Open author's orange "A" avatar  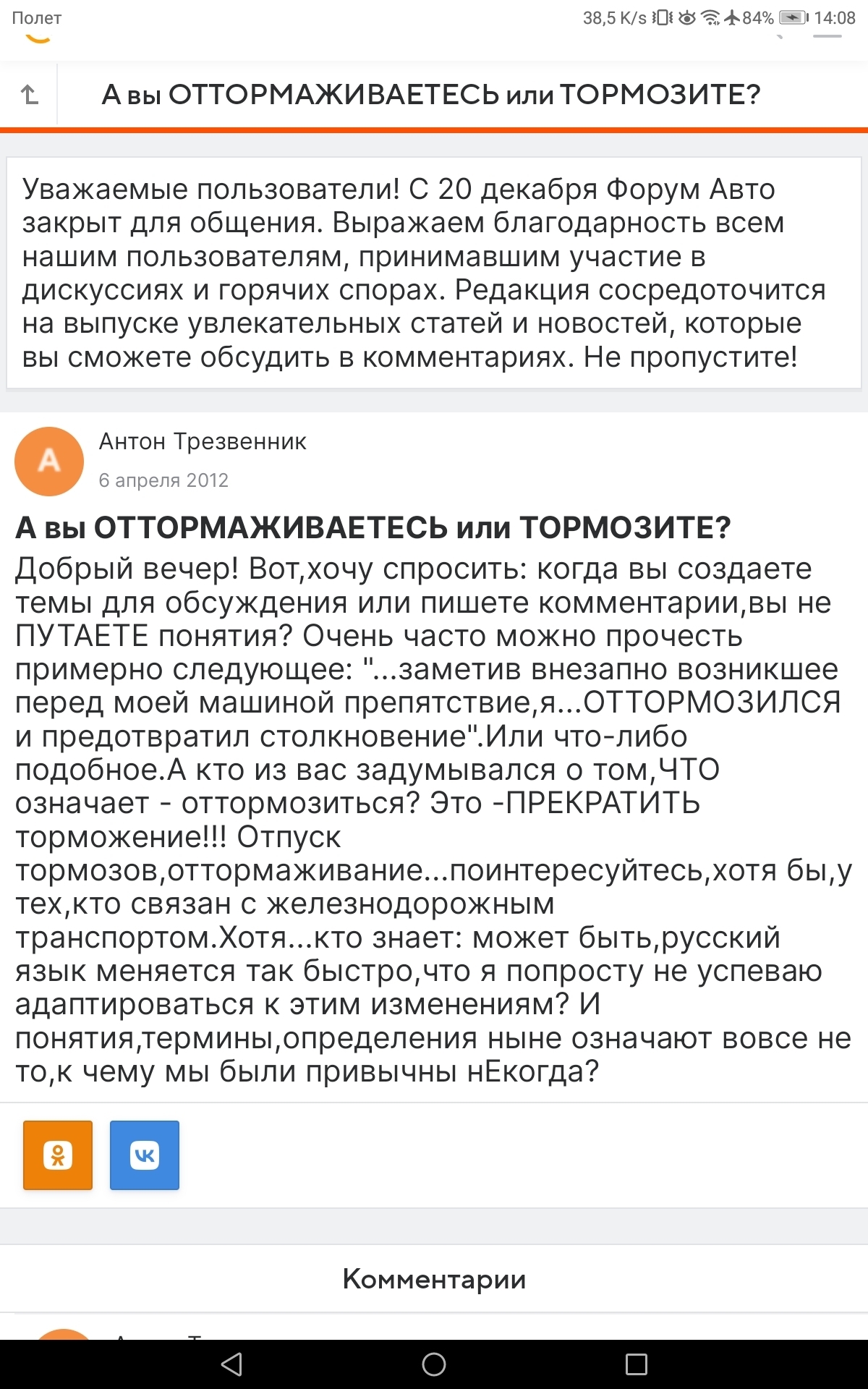(49, 461)
